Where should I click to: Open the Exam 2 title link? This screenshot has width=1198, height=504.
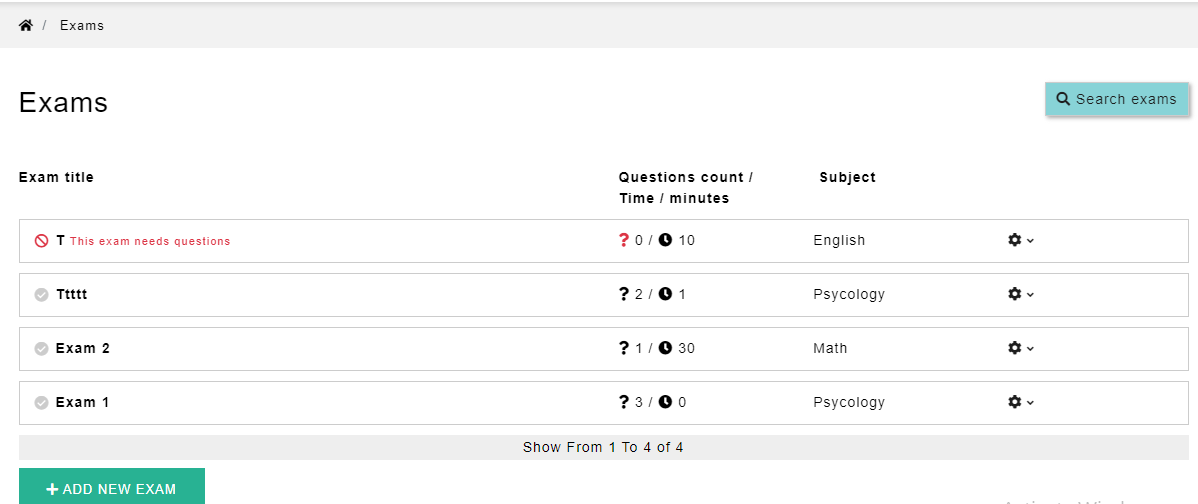click(x=83, y=348)
